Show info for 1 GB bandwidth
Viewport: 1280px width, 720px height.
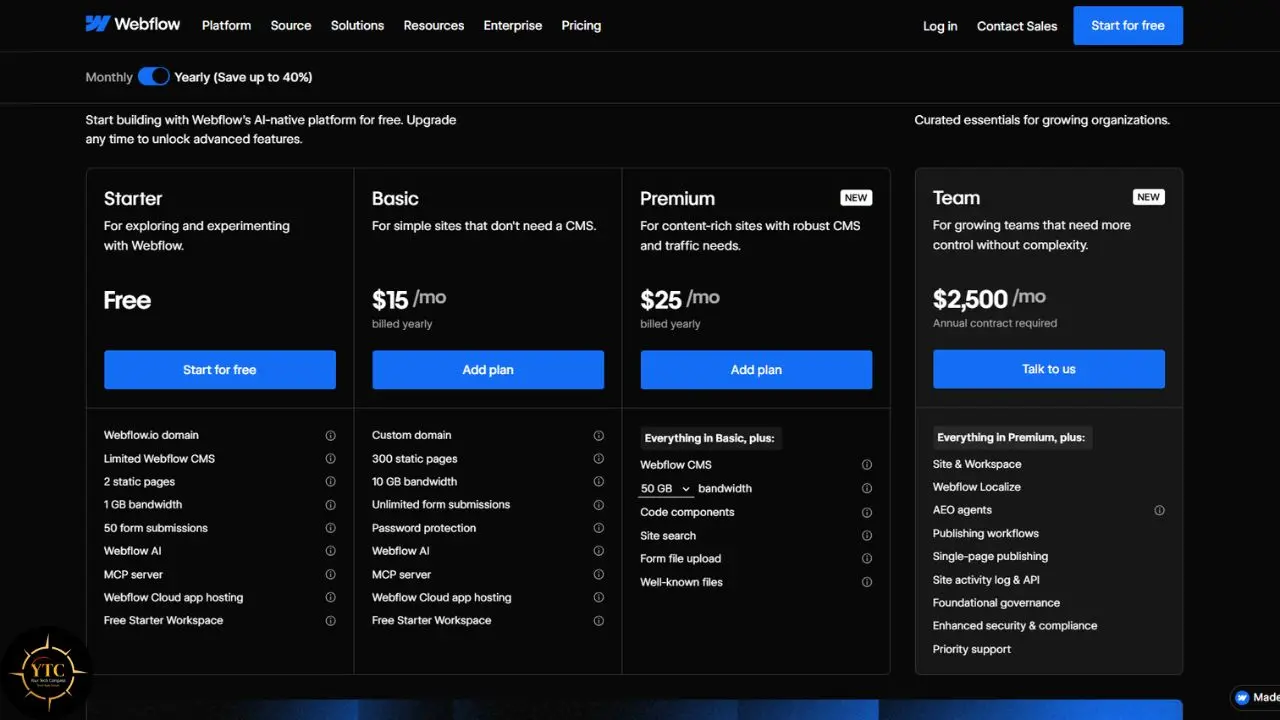(x=330, y=505)
